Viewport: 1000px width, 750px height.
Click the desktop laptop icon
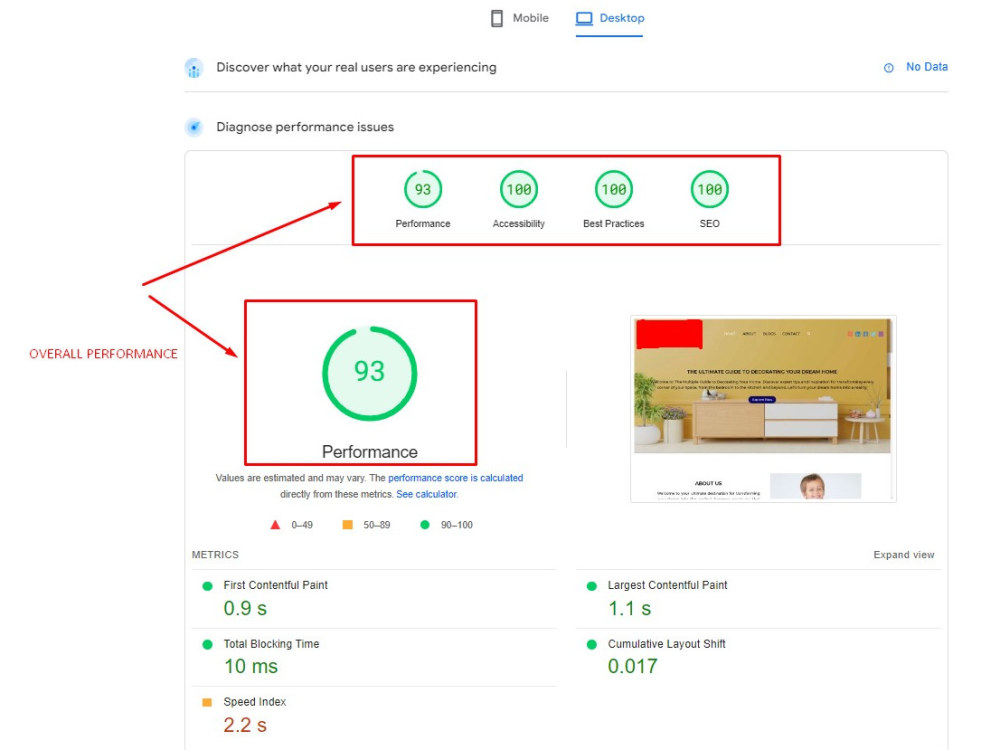coord(584,18)
